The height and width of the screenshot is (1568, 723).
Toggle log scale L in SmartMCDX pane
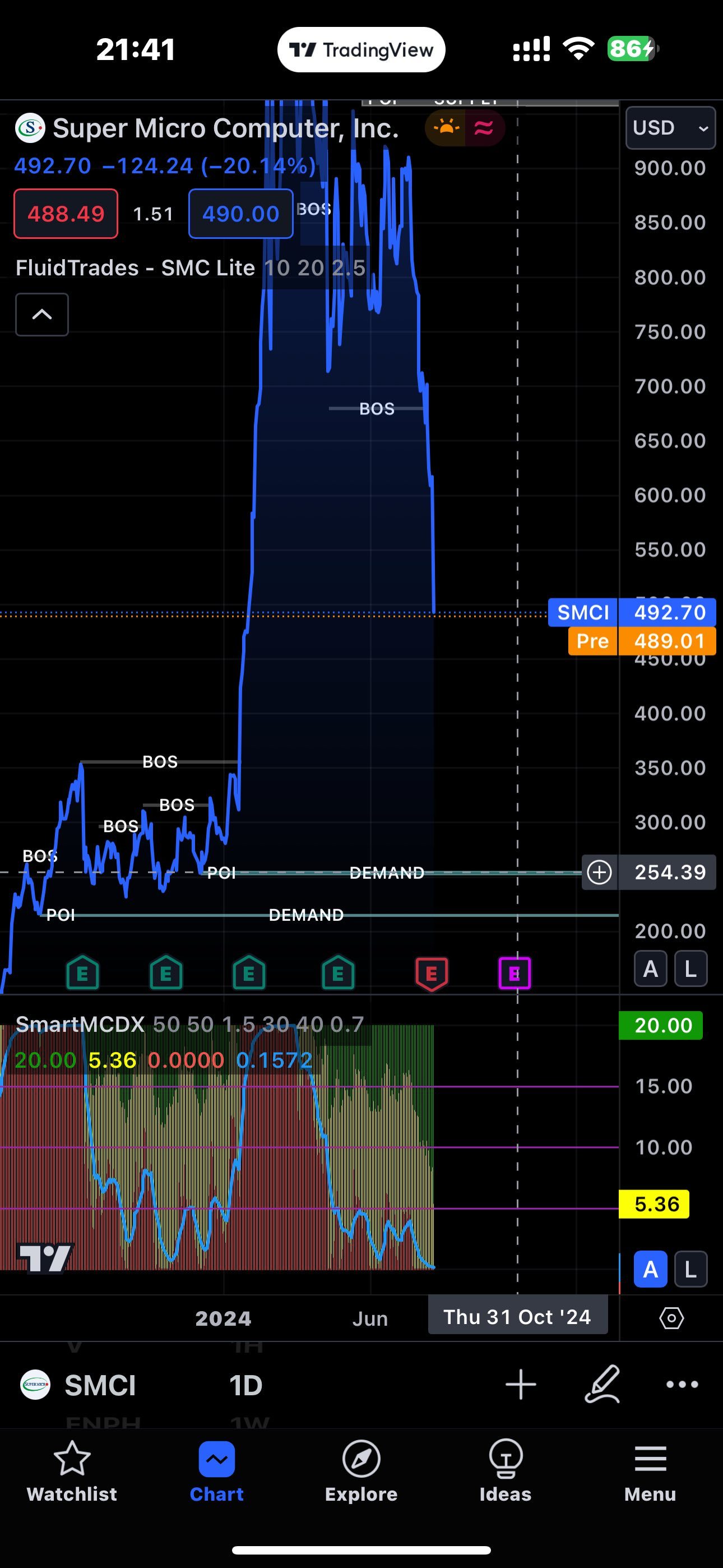[690, 1269]
